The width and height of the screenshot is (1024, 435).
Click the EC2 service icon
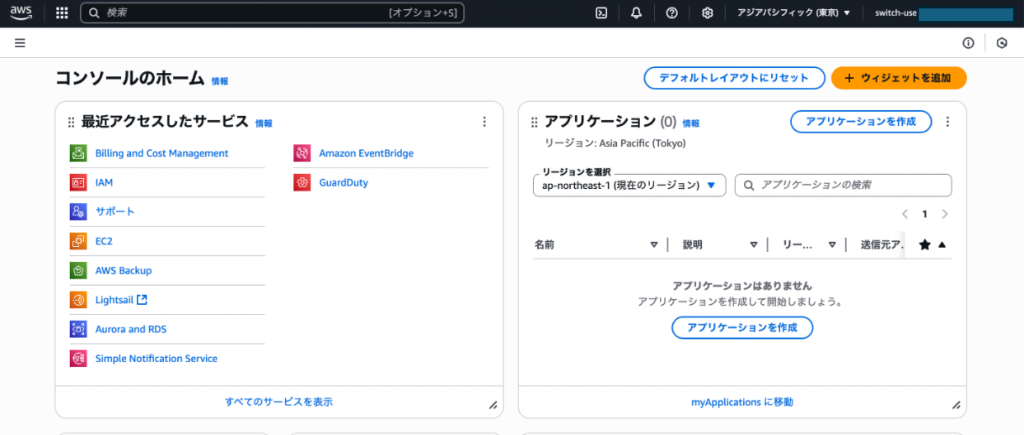pos(78,241)
